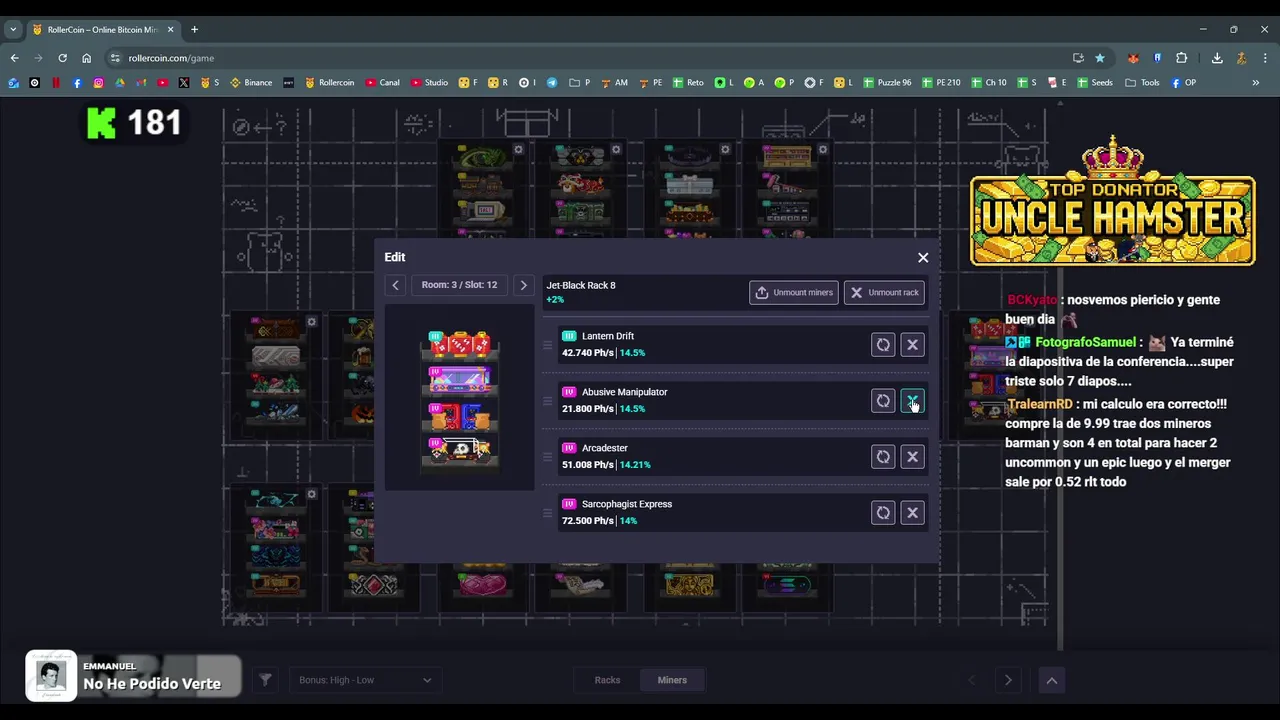Open the Puzzle 96 bookmark
Image resolution: width=1280 pixels, height=720 pixels.
pos(887,82)
